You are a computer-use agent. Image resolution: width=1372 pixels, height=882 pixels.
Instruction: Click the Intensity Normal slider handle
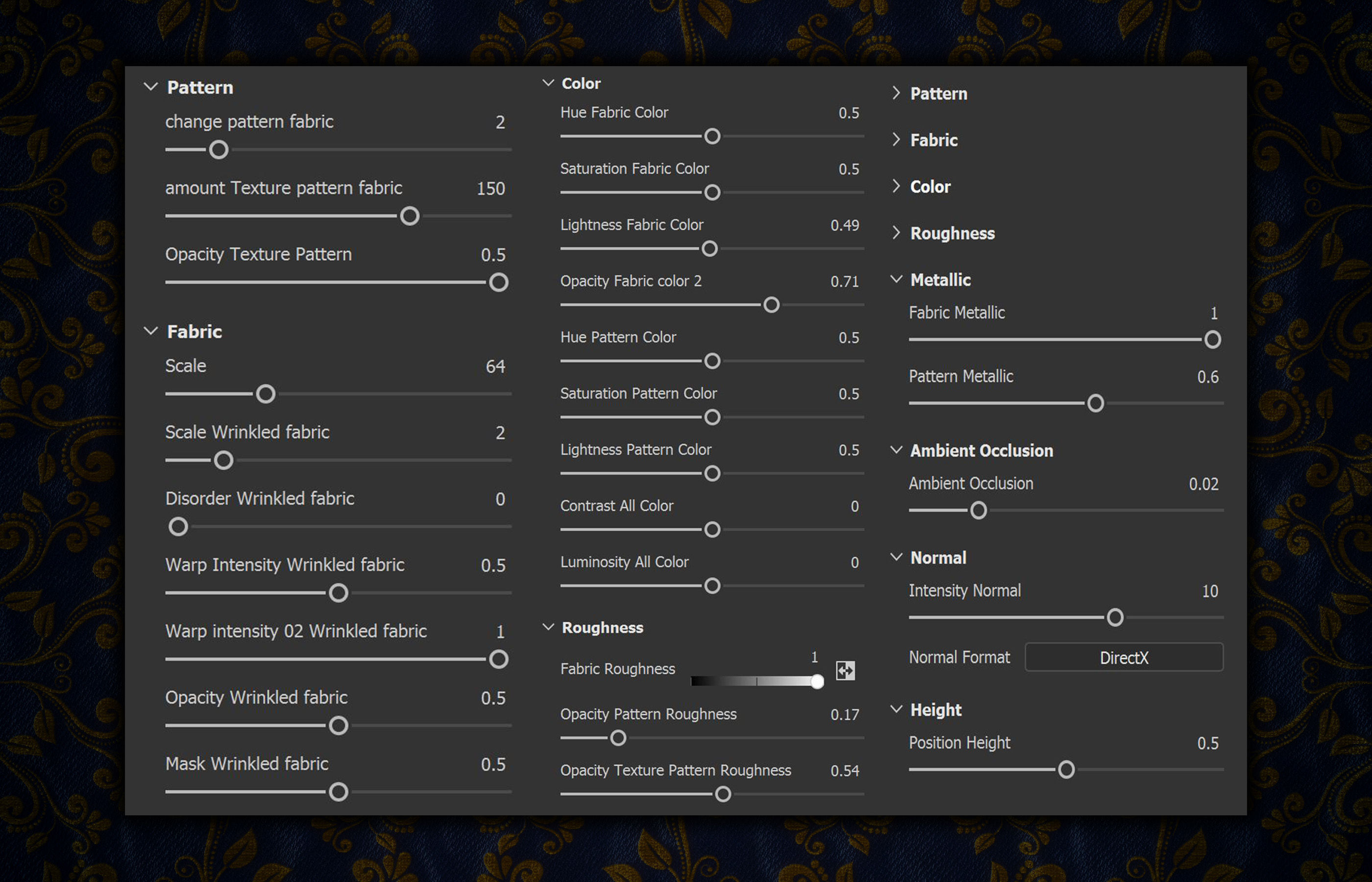coord(1115,617)
